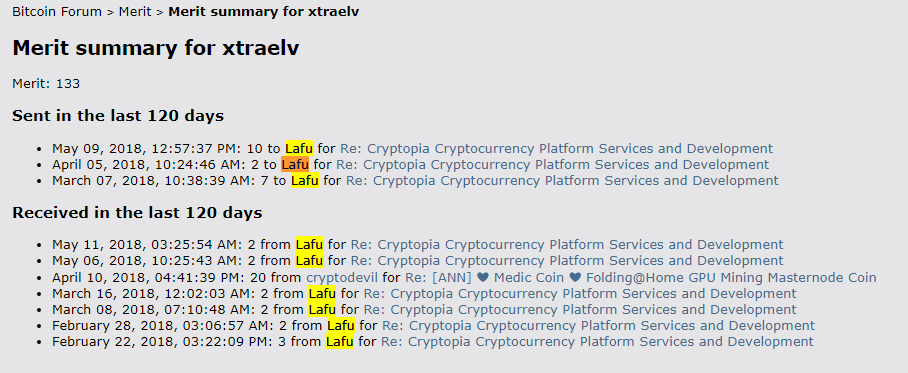
Task: Open the Cryptopia post link received March 08, 2018
Action: coord(580,309)
